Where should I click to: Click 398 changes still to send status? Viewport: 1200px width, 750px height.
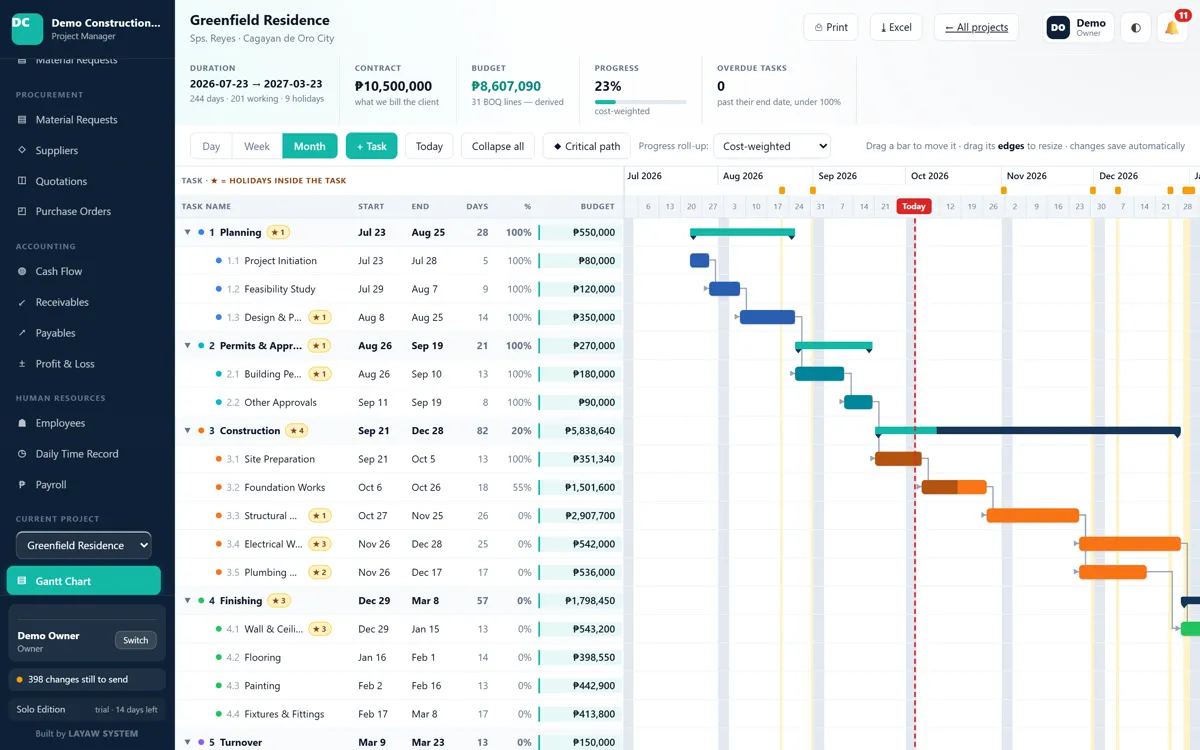86,679
